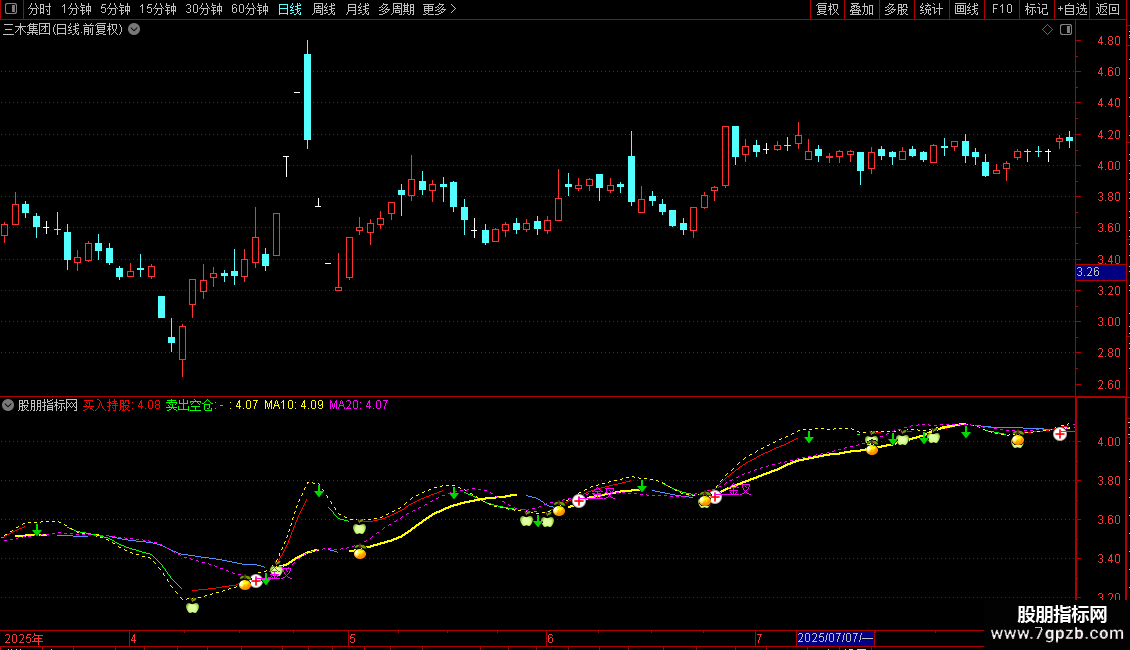The width and height of the screenshot is (1130, 650).
Task: Click the month 4 marker on timeline
Action: click(x=133, y=638)
